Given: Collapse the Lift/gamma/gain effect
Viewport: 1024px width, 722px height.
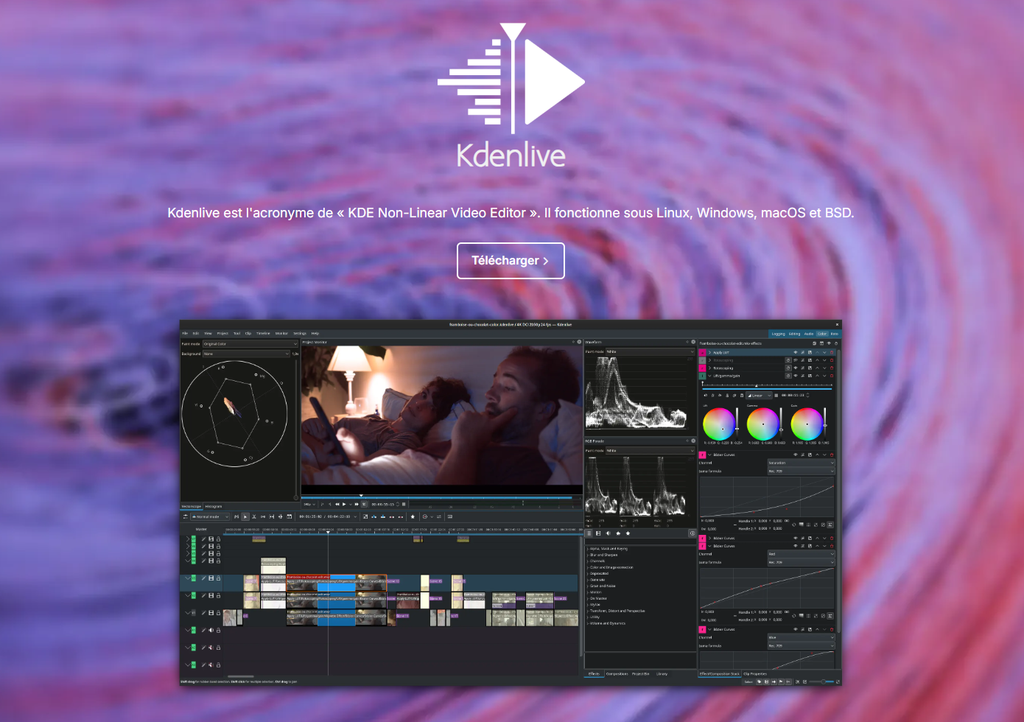Looking at the screenshot, I should click(710, 375).
